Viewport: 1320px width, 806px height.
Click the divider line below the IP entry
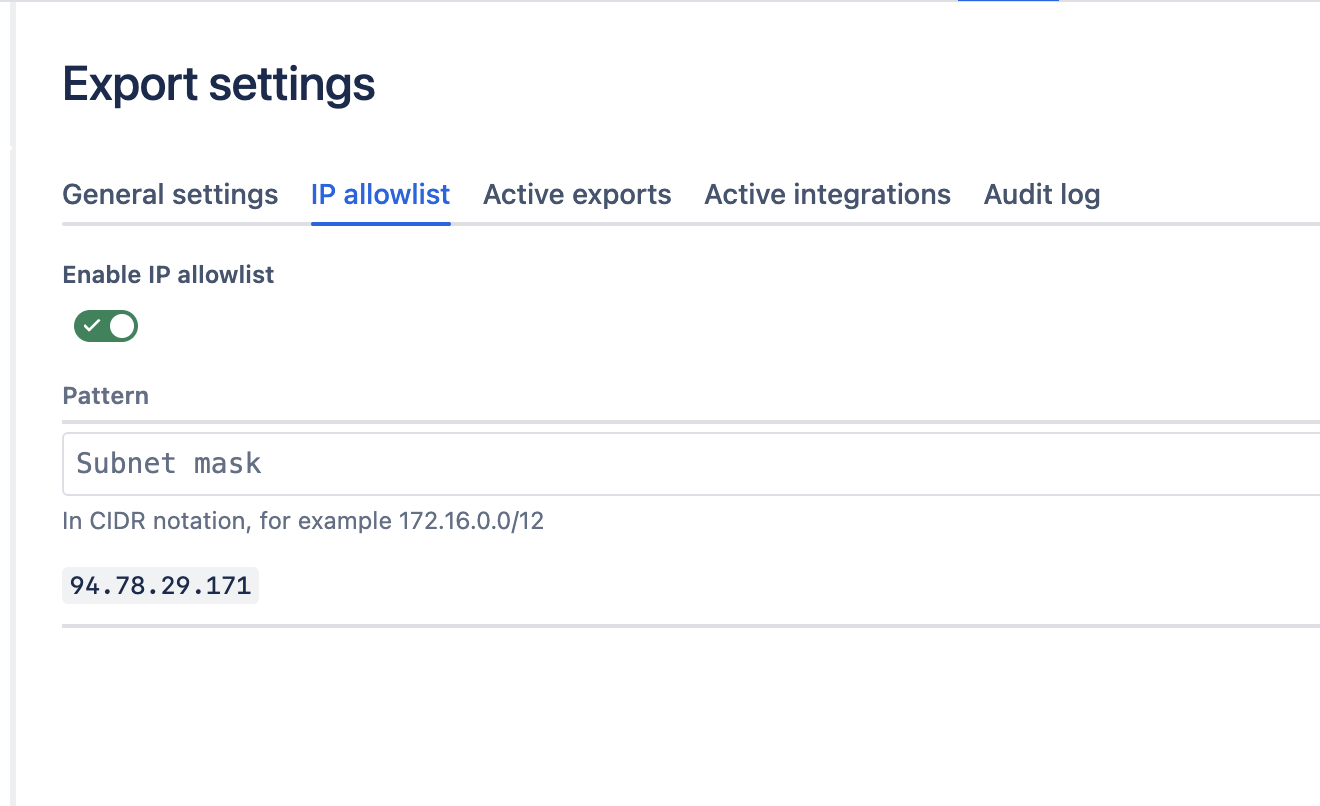pyautogui.click(x=690, y=626)
